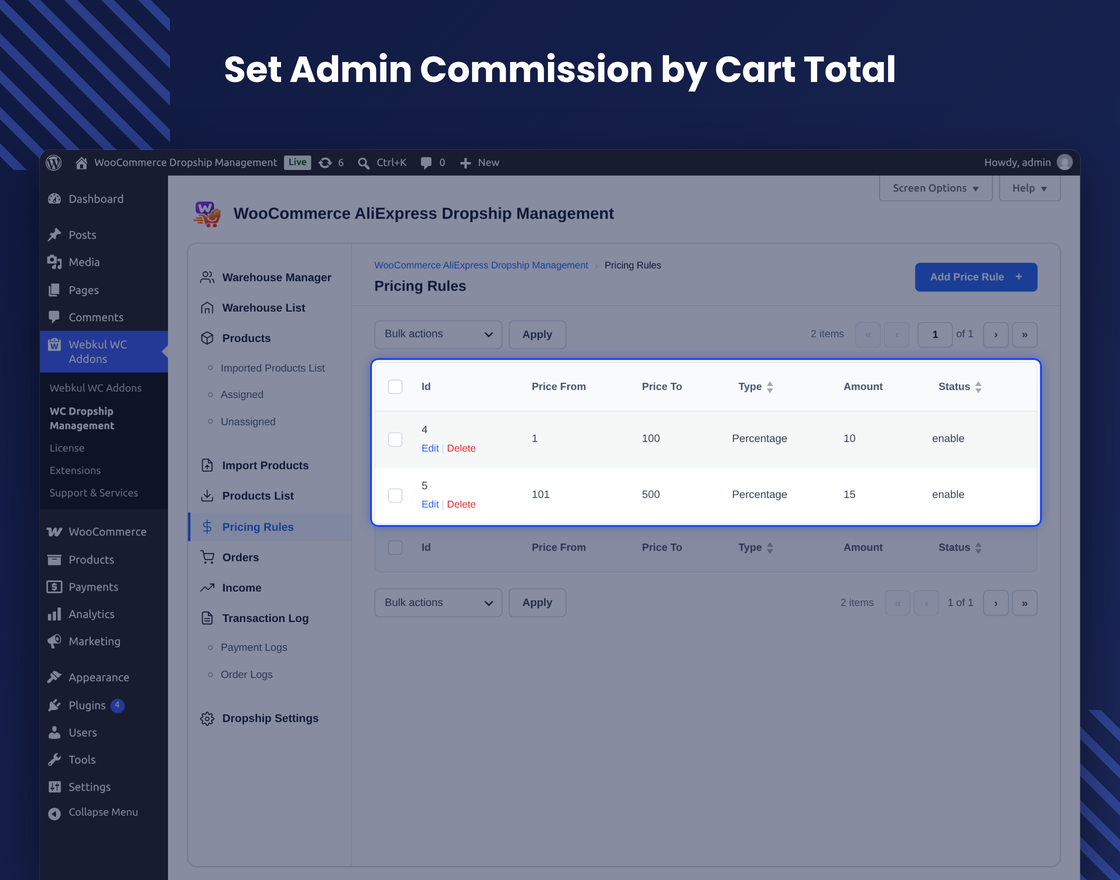Click Delete link for rule Id 5
This screenshot has height=880, width=1120.
coord(461,504)
